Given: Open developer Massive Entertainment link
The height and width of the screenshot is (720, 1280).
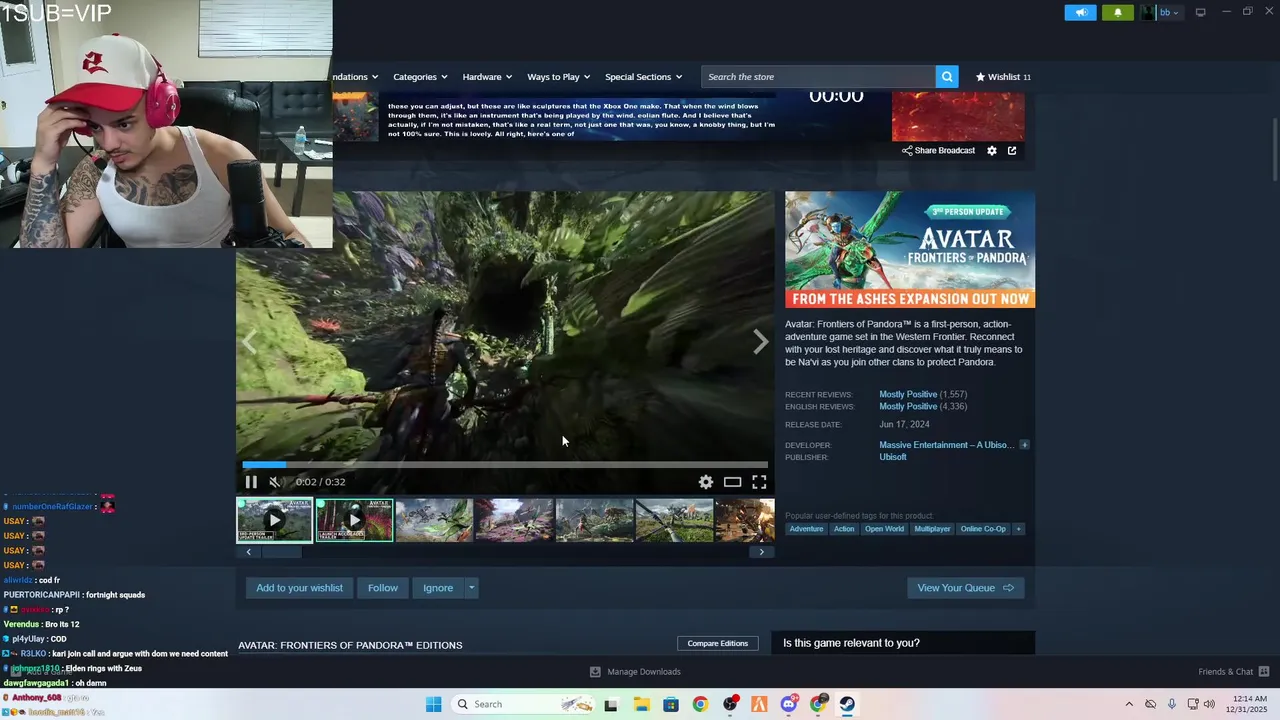Looking at the screenshot, I should point(947,445).
